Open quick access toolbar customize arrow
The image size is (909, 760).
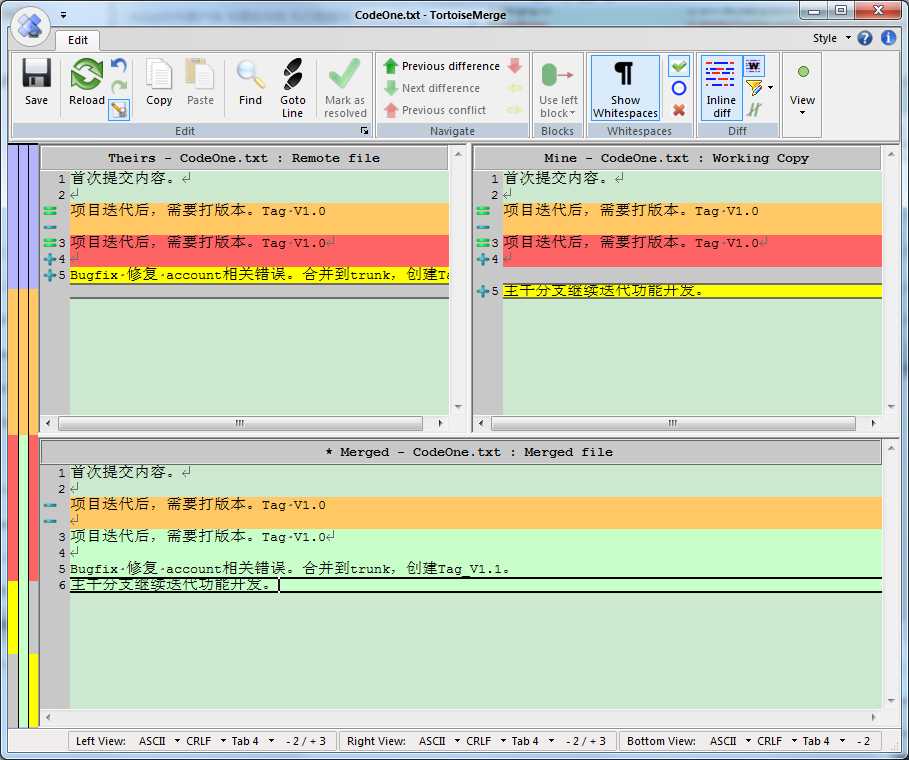63,15
